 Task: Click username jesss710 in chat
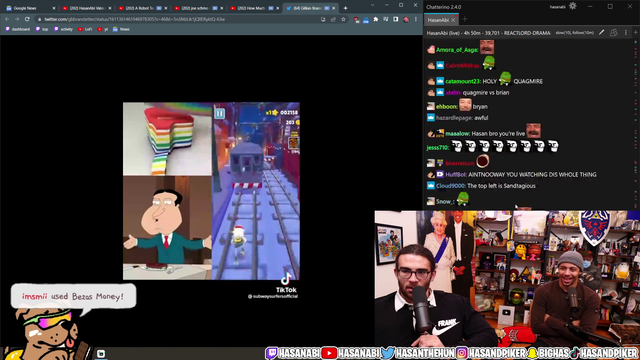click(438, 147)
